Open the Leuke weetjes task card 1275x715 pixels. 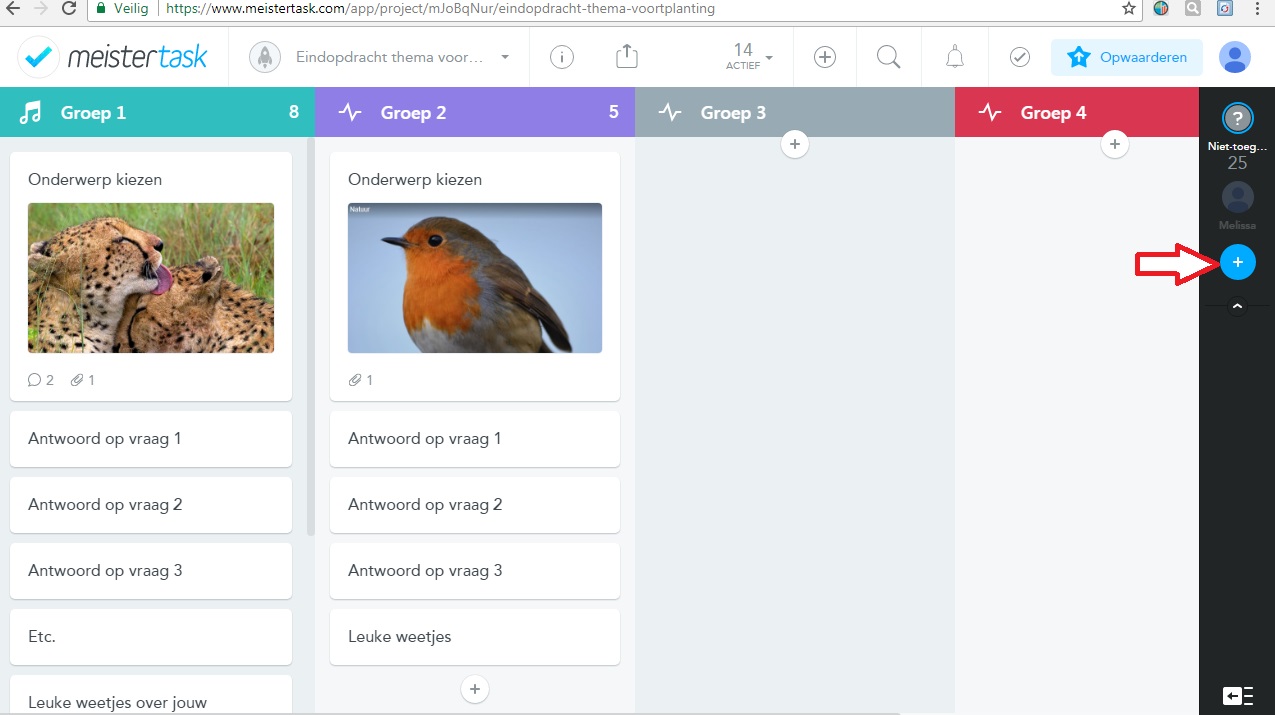point(475,637)
